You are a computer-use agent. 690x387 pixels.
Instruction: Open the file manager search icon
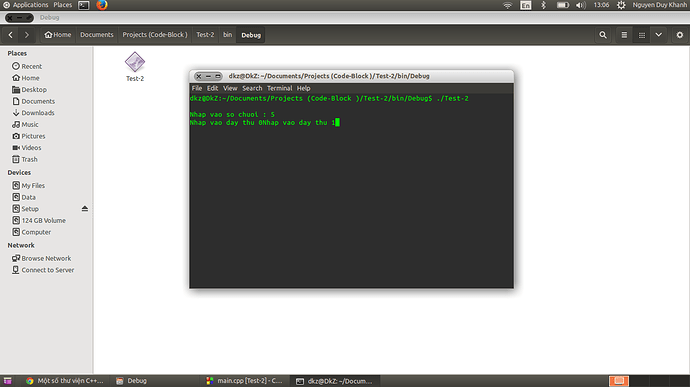pos(603,35)
